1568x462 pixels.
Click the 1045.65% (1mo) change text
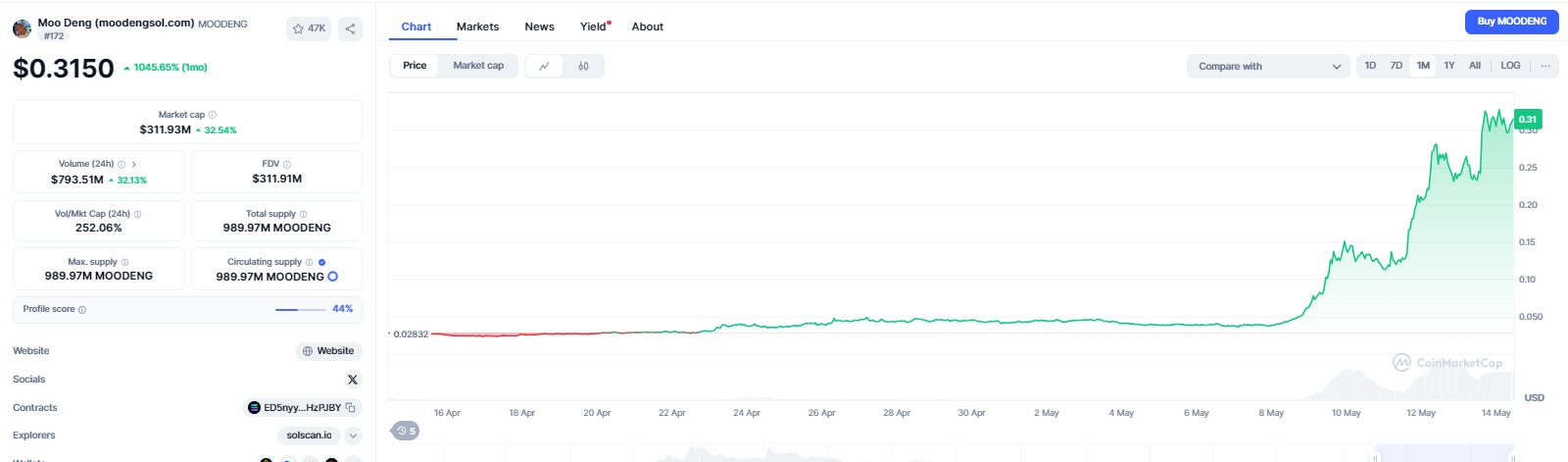(x=171, y=68)
